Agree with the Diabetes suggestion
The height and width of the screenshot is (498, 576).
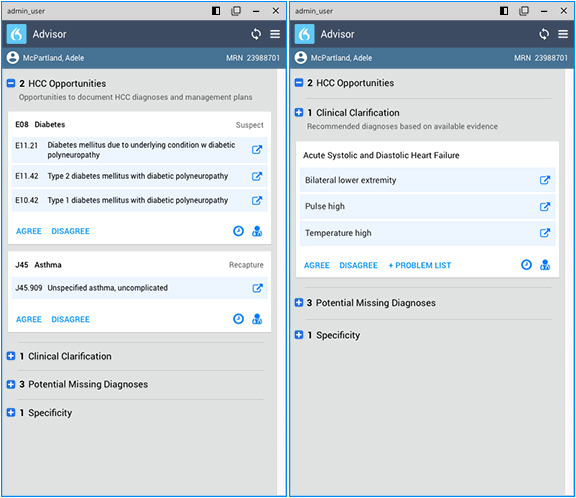point(29,231)
